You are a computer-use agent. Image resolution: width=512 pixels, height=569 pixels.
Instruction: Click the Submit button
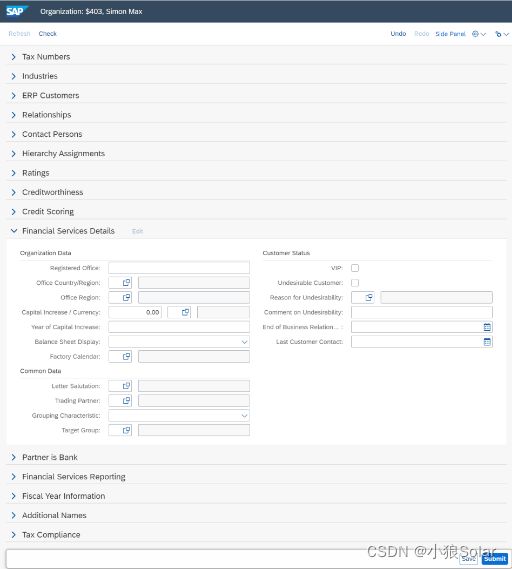495,558
